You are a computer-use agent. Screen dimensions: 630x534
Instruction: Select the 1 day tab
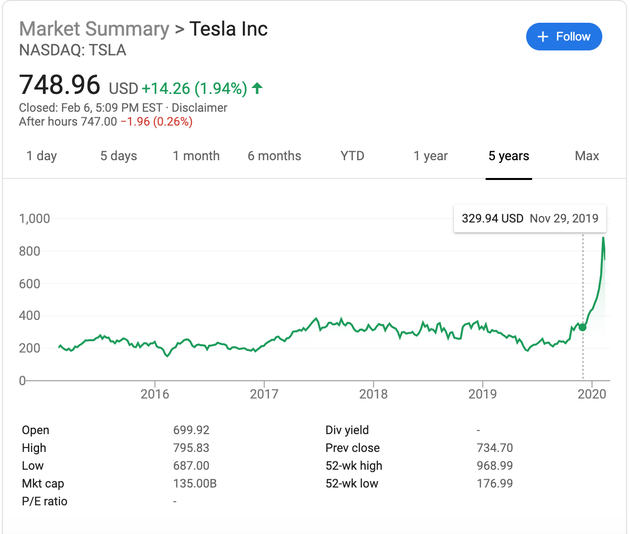41,156
